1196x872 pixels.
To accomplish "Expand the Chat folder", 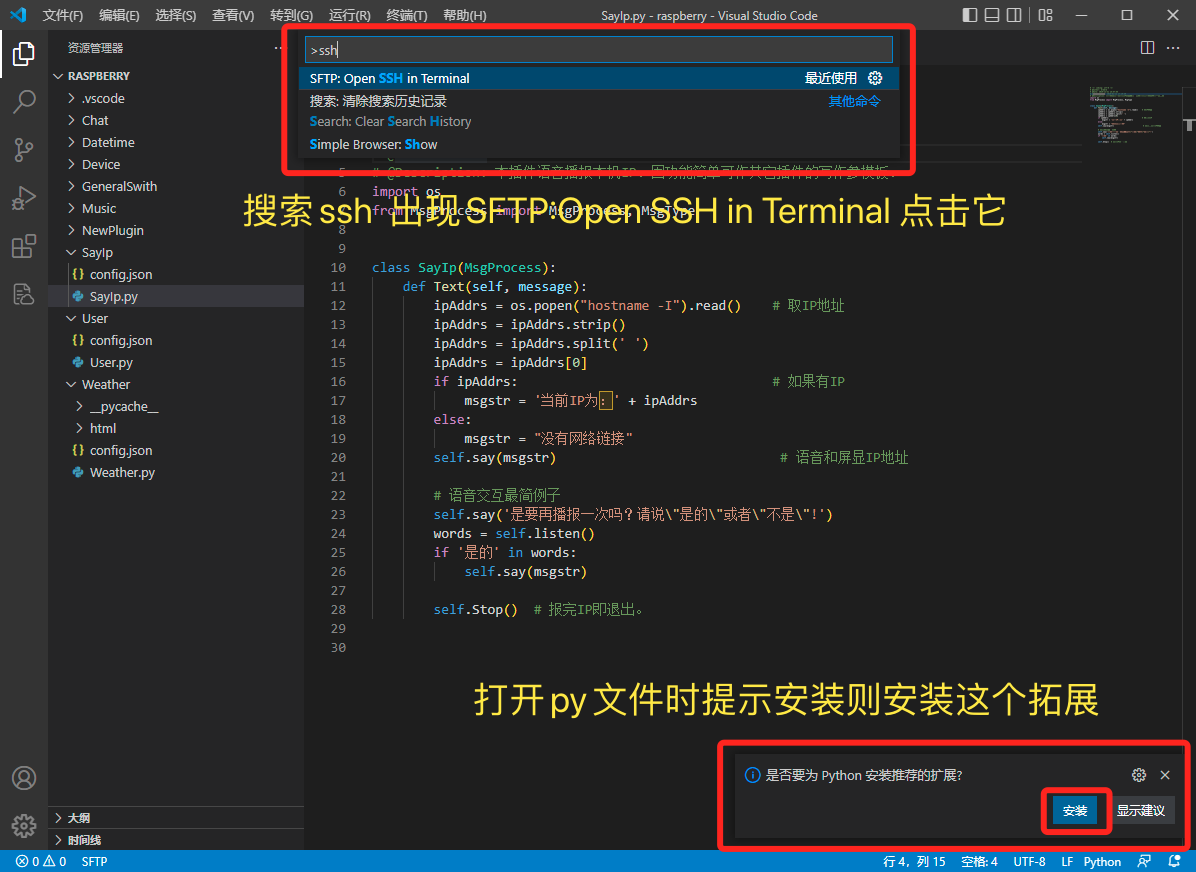I will (175, 121).
